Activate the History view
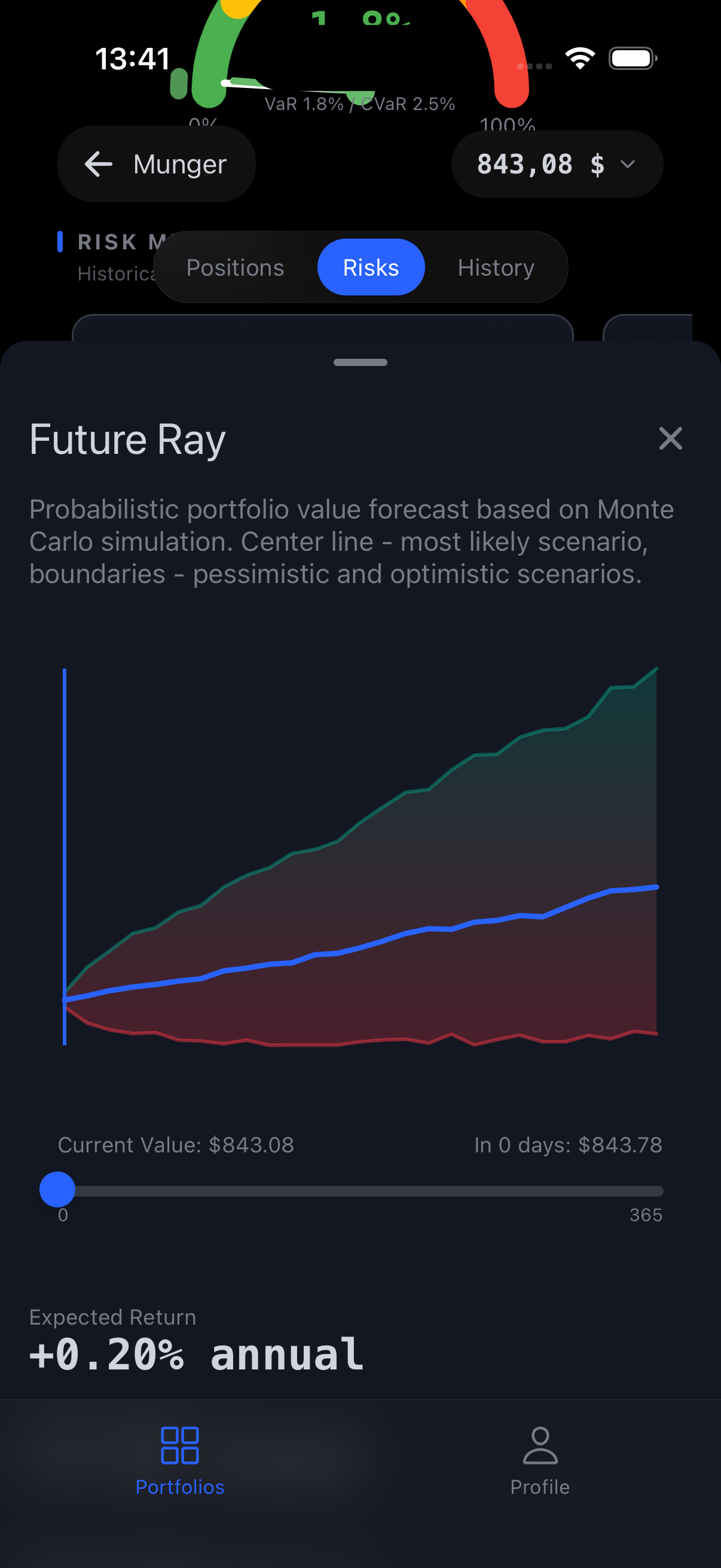The image size is (721, 1568). point(495,267)
